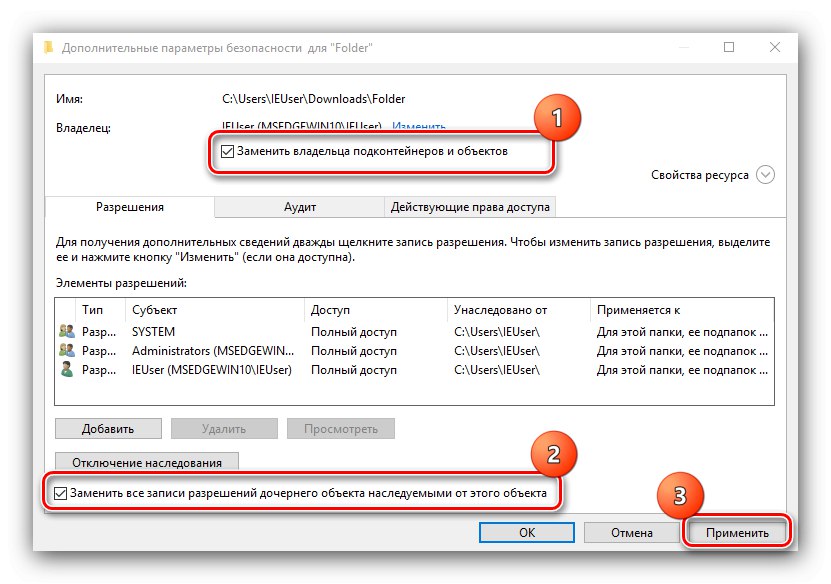Expand 'Свойства ресурса' chevron
The image size is (831, 584).
(765, 175)
